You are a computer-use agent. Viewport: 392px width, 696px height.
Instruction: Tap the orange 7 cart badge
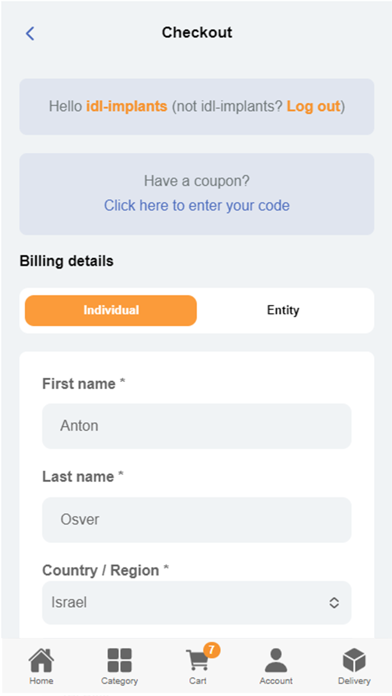pyautogui.click(x=212, y=650)
